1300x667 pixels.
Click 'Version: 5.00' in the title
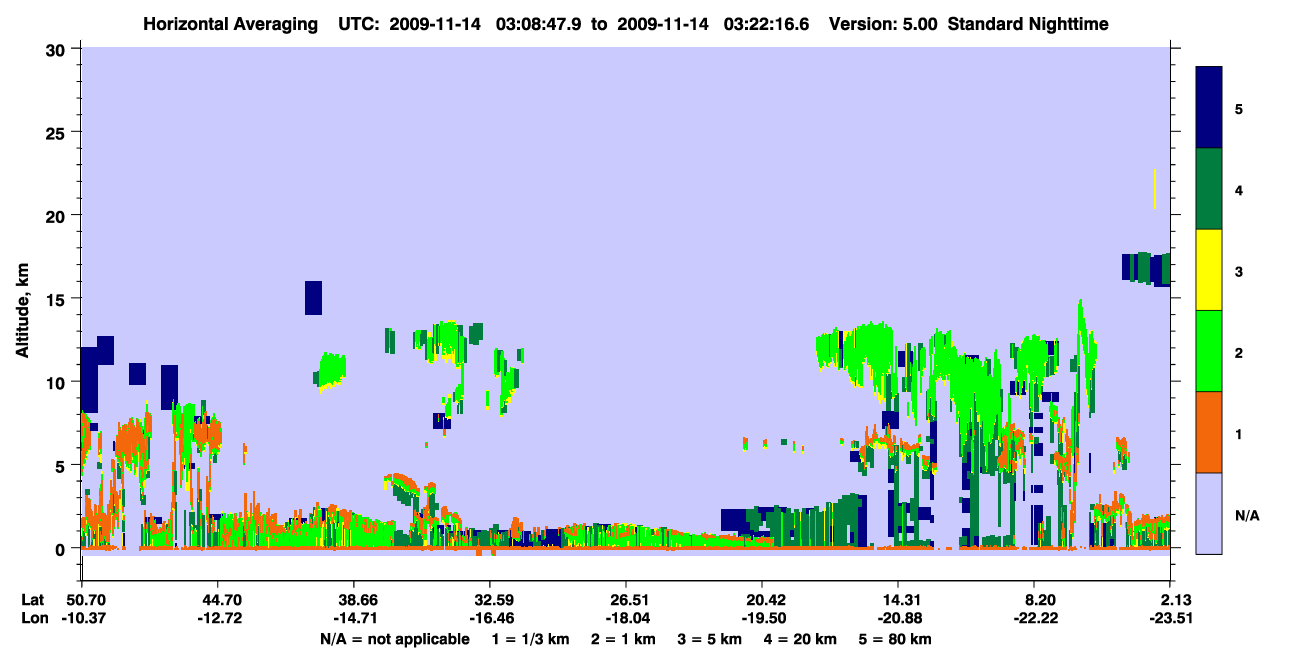(x=883, y=23)
